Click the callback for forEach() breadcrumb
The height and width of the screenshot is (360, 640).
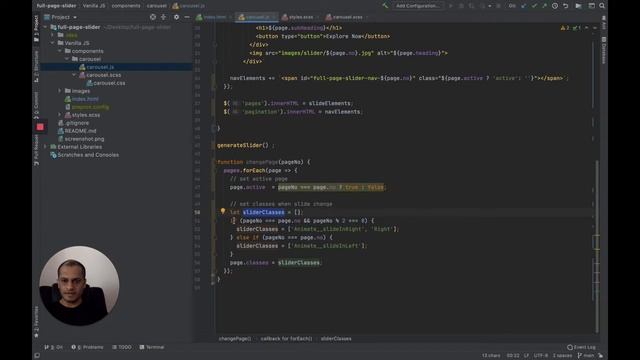click(x=286, y=338)
